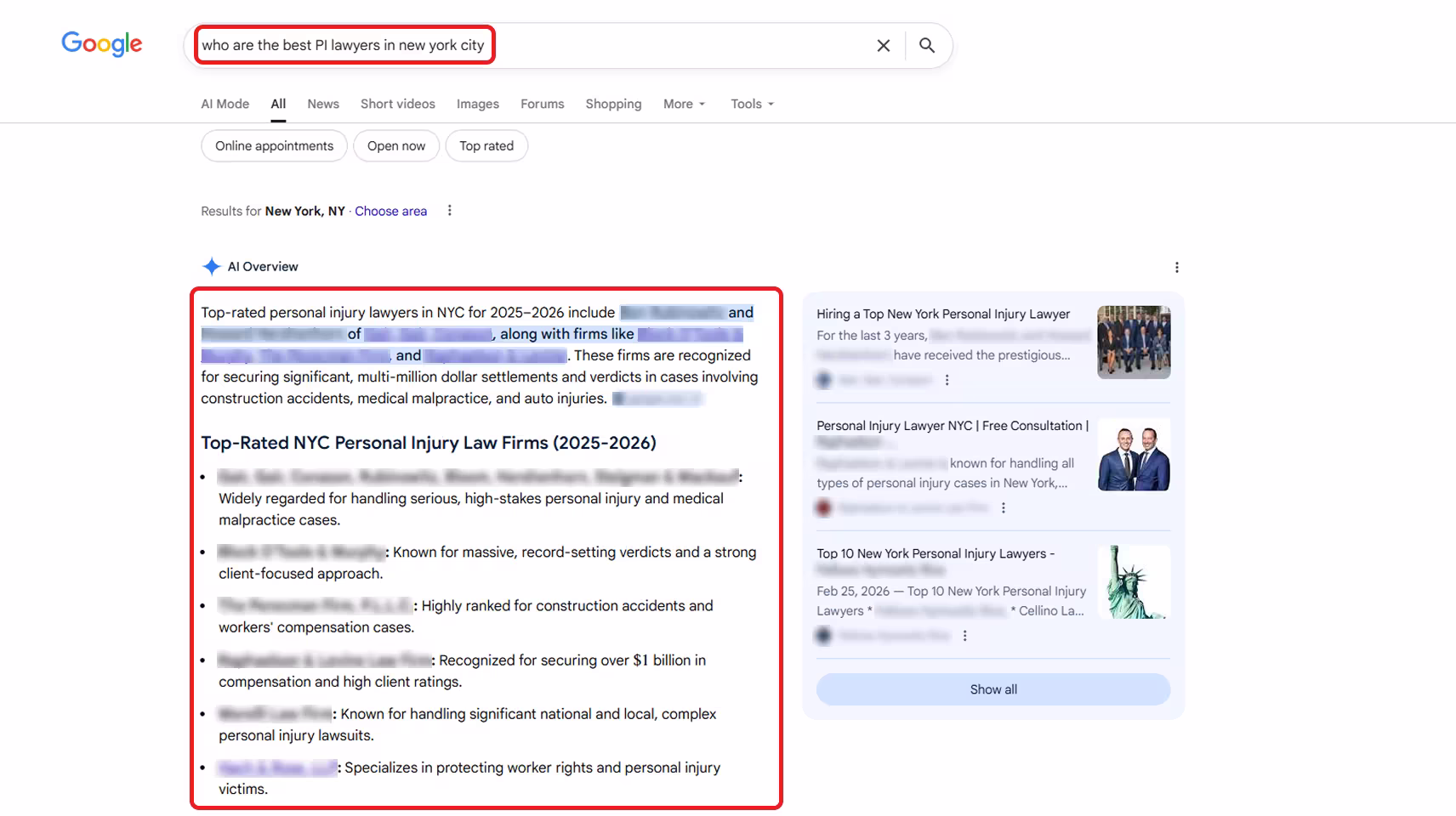Open three-dot menu under Hiring a Top Lawyer source
1456x816 pixels.
[947, 380]
